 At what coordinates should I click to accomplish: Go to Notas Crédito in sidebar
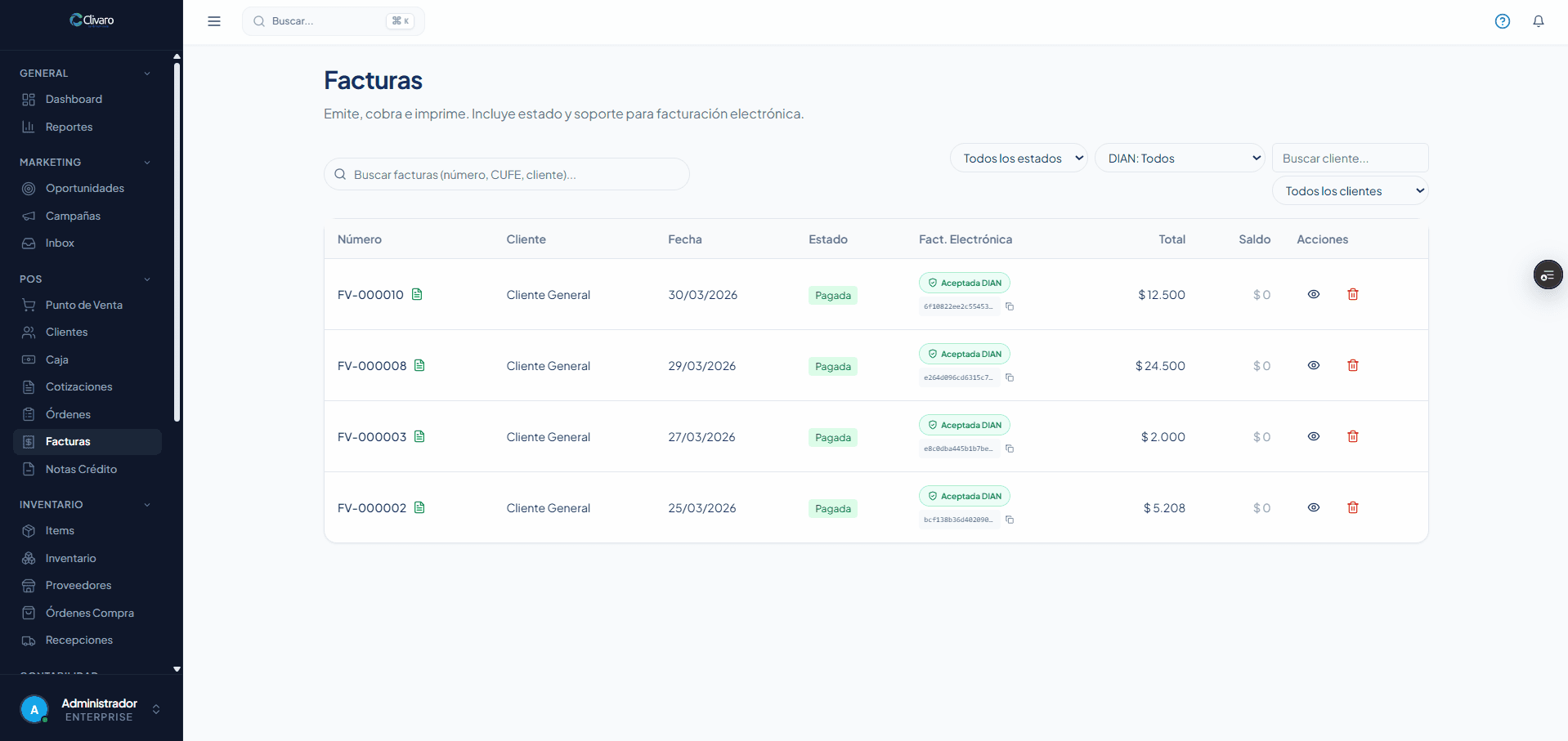coord(81,469)
